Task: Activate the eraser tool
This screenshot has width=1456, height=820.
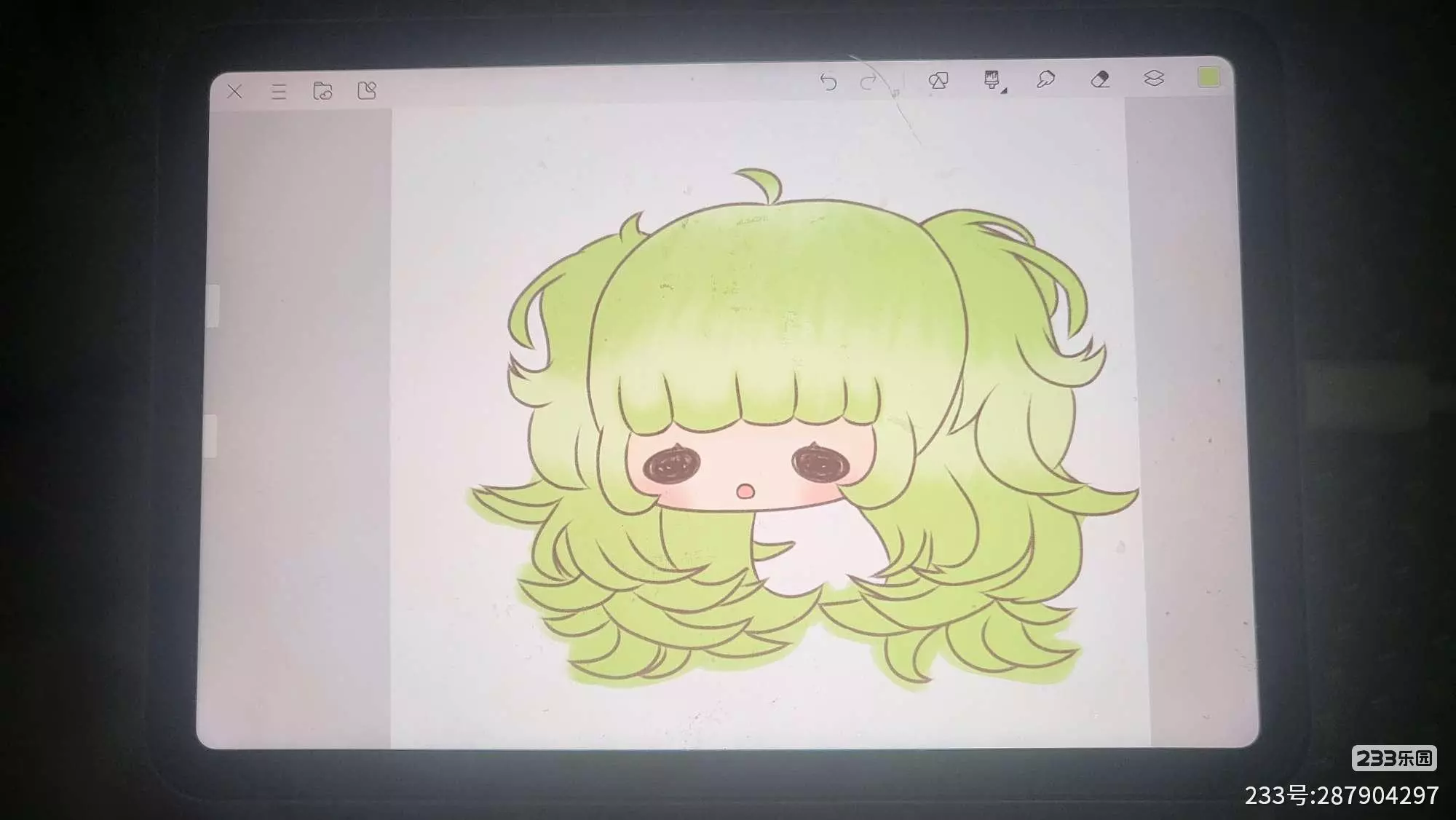Action: pyautogui.click(x=1100, y=78)
